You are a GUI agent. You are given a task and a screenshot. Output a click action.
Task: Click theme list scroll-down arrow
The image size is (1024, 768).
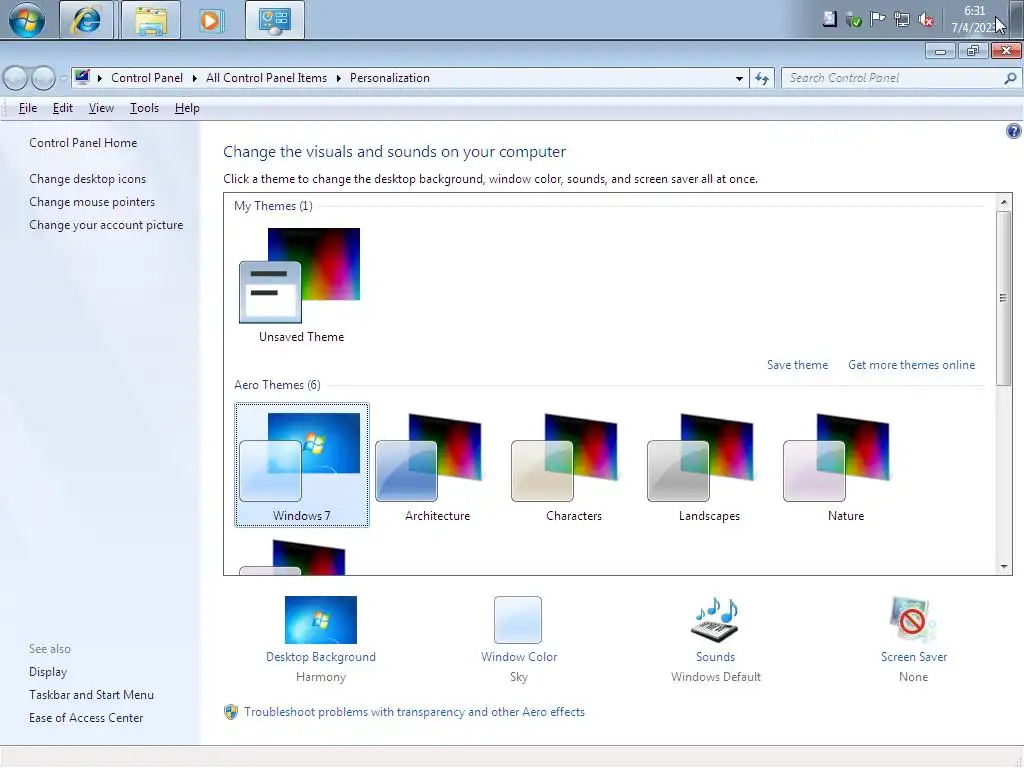[1004, 567]
